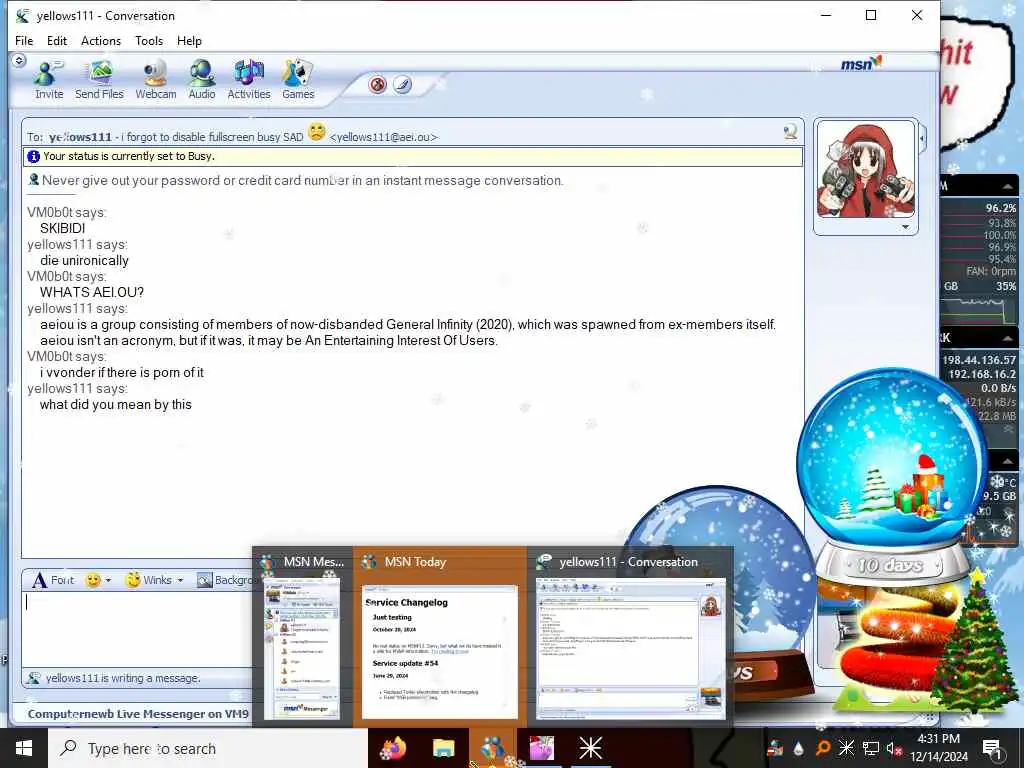Image resolution: width=1024 pixels, height=768 pixels.
Task: Click the snowflake app taskbar icon
Action: coord(590,748)
